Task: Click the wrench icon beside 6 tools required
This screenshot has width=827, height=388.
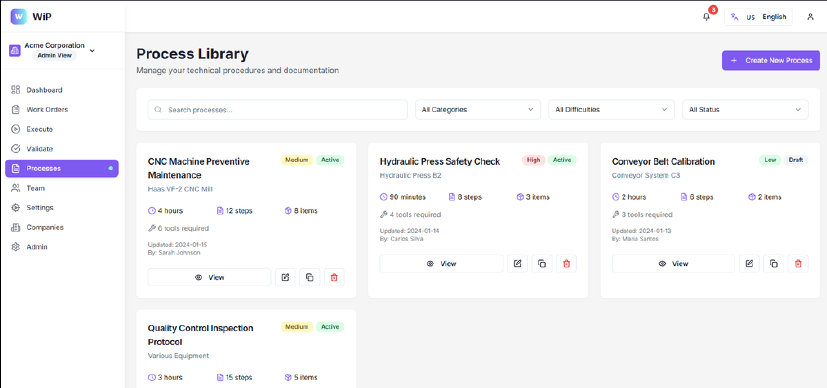Action: pyautogui.click(x=152, y=229)
